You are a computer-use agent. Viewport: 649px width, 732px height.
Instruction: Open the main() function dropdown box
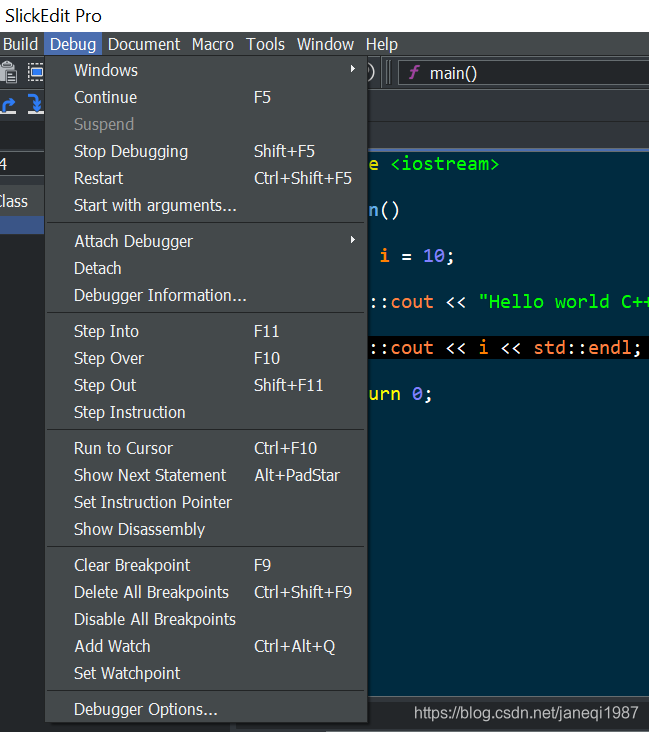click(x=523, y=73)
